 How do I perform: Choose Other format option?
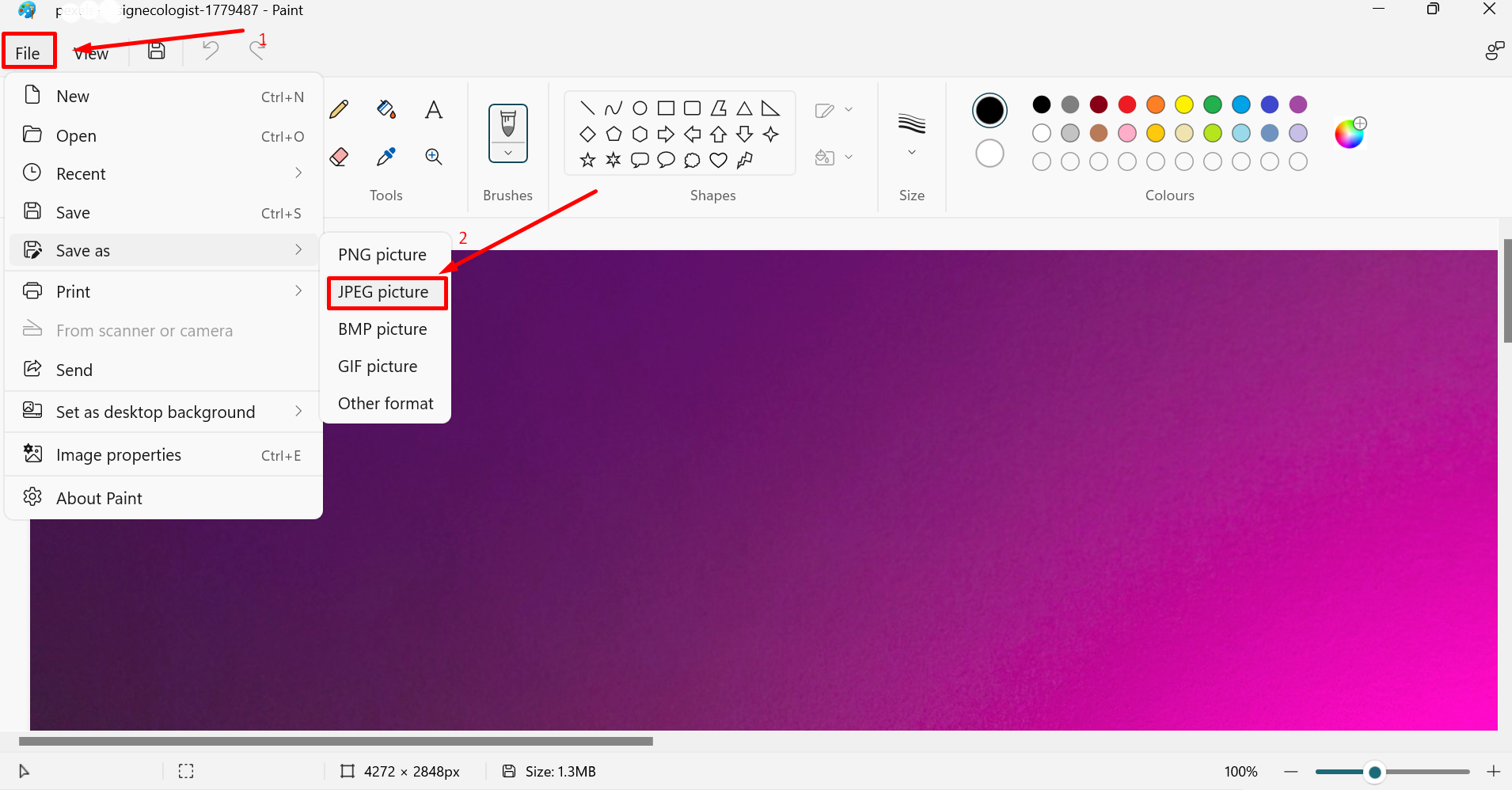pyautogui.click(x=386, y=403)
